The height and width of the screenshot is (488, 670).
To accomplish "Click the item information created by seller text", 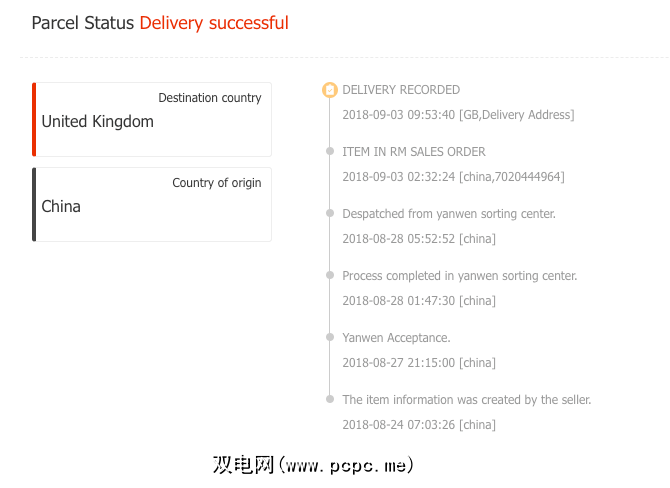I will pyautogui.click(x=467, y=400).
